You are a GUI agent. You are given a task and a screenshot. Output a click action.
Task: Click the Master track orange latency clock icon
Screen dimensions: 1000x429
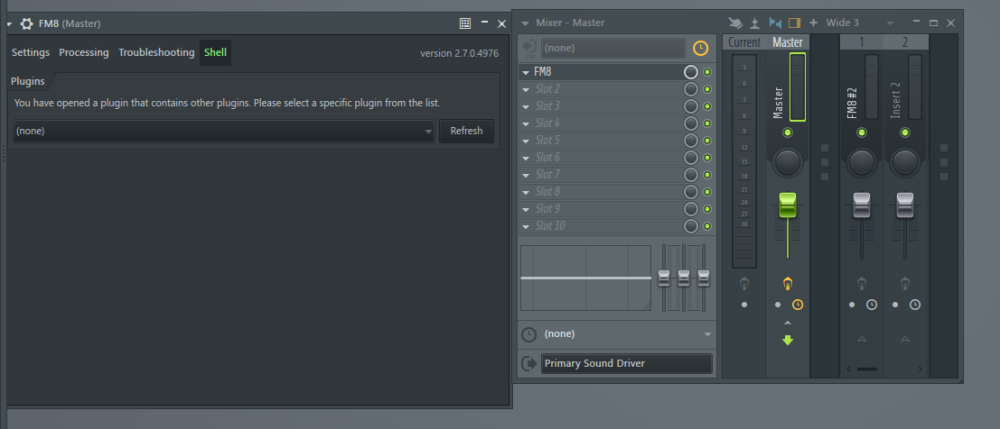(x=798, y=305)
